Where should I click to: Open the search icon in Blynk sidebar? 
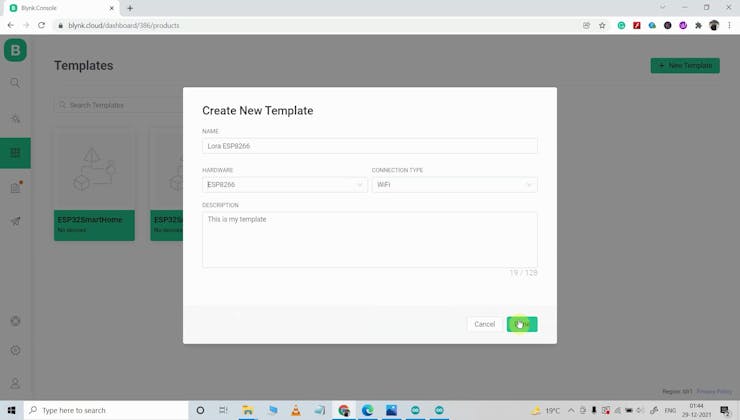click(x=15, y=83)
